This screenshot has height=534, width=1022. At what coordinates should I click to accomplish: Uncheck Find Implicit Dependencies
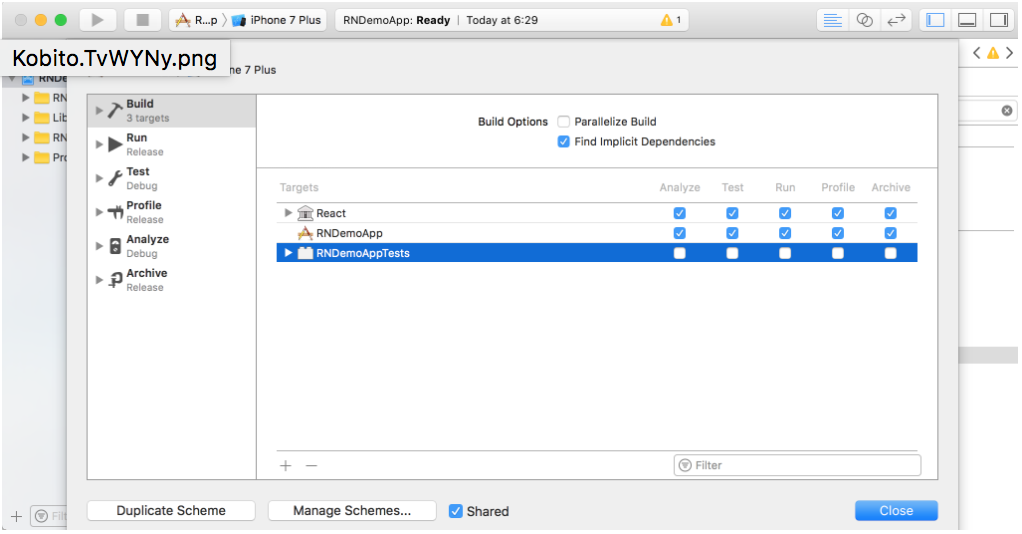pyautogui.click(x=564, y=141)
